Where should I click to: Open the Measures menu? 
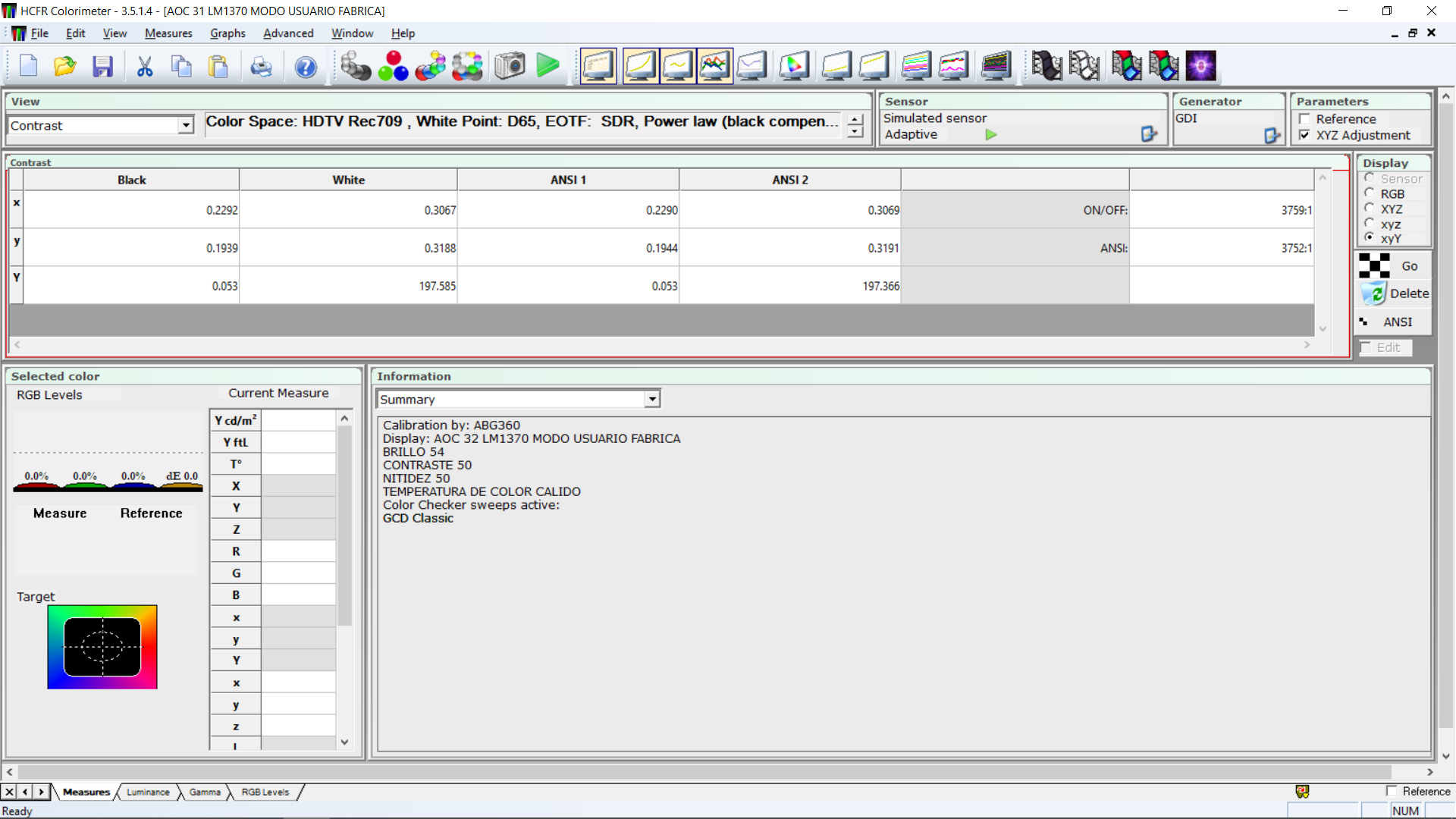pos(168,33)
